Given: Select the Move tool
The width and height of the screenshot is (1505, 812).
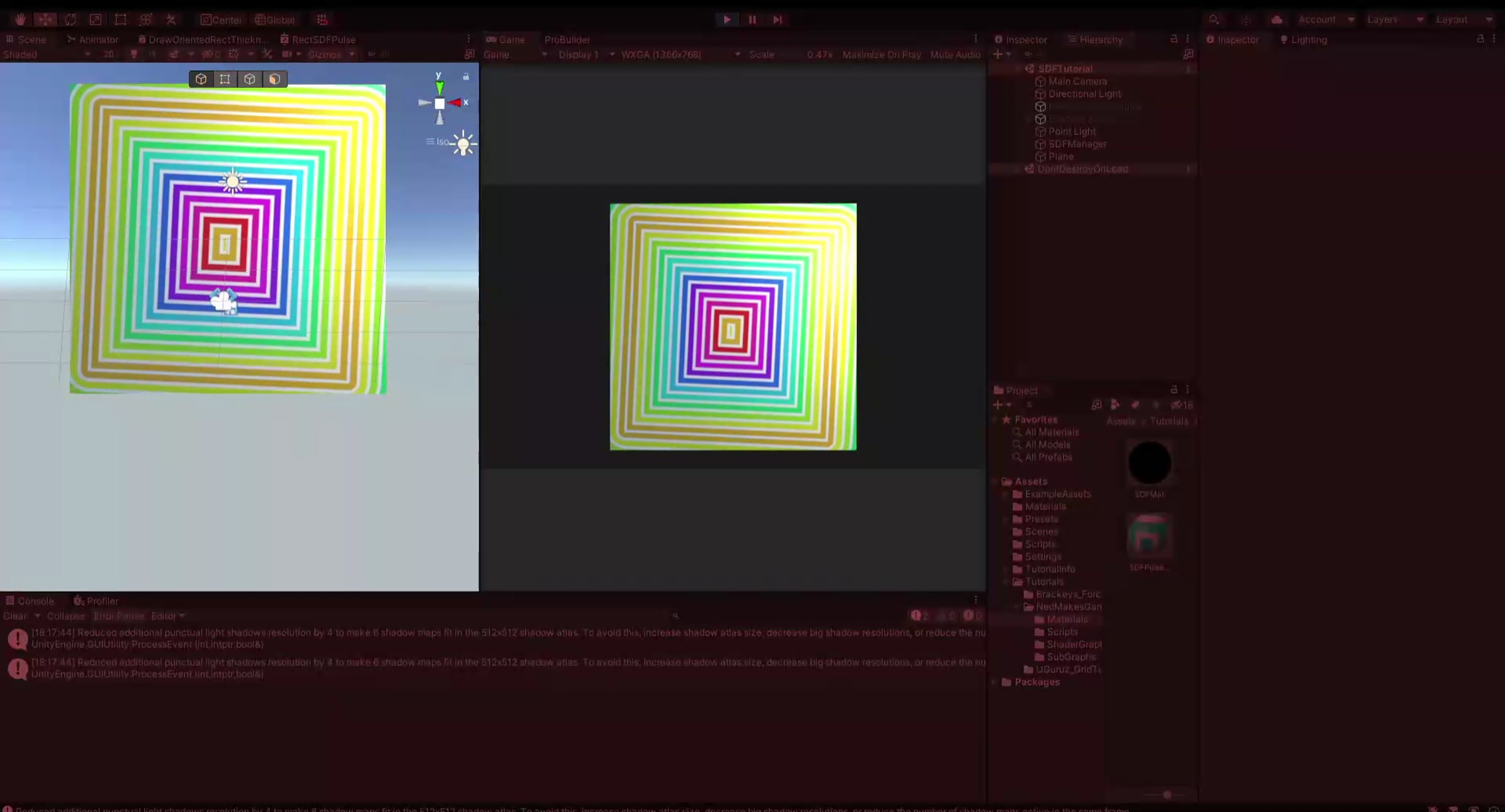Looking at the screenshot, I should pyautogui.click(x=45, y=19).
